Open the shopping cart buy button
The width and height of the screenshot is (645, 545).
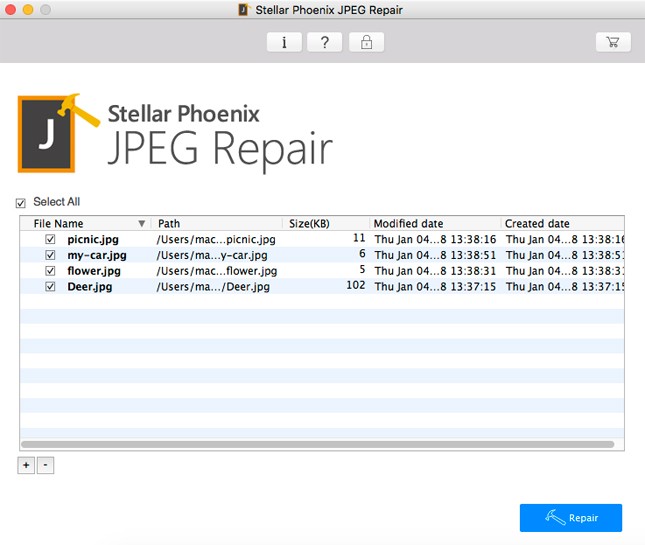tap(613, 42)
